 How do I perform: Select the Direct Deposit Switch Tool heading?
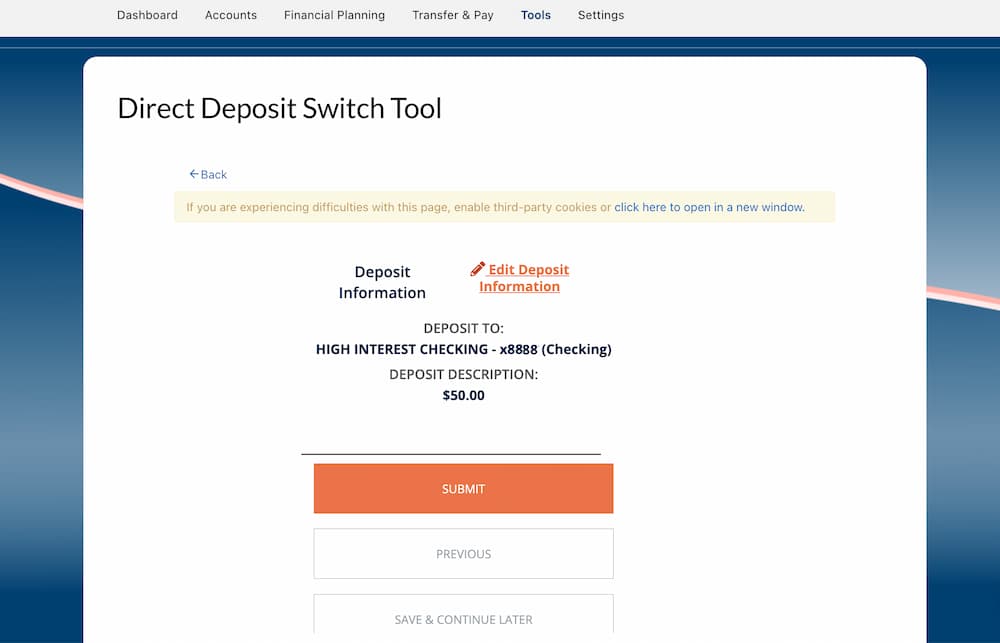coord(279,108)
